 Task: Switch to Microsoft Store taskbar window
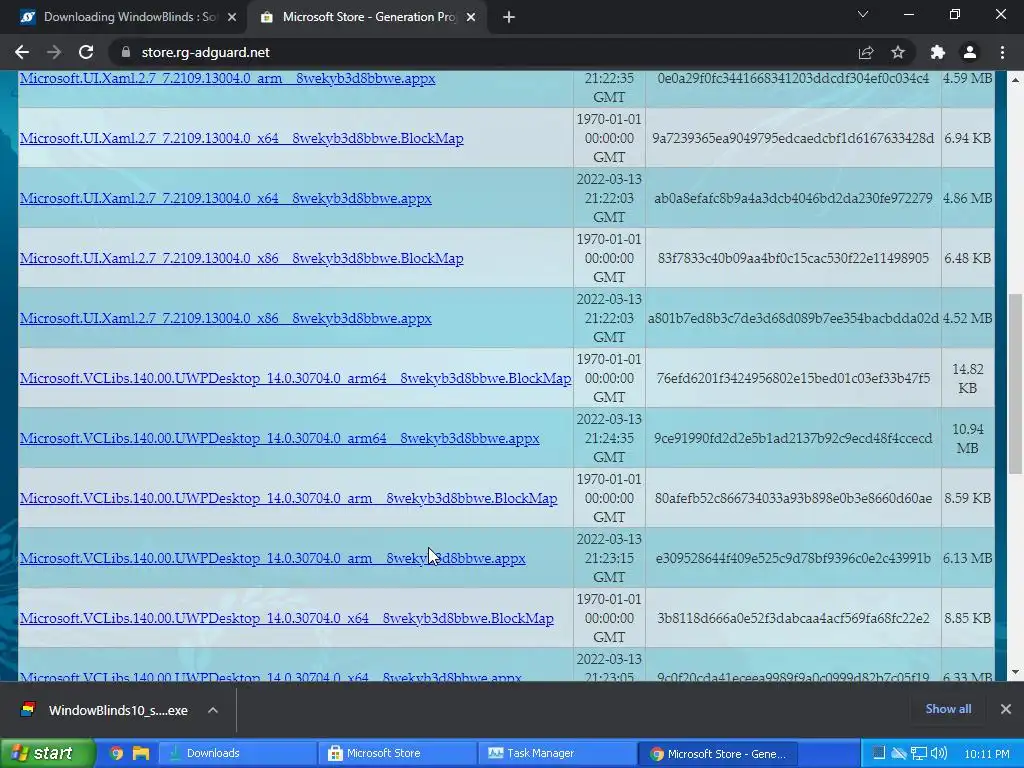tap(398, 754)
